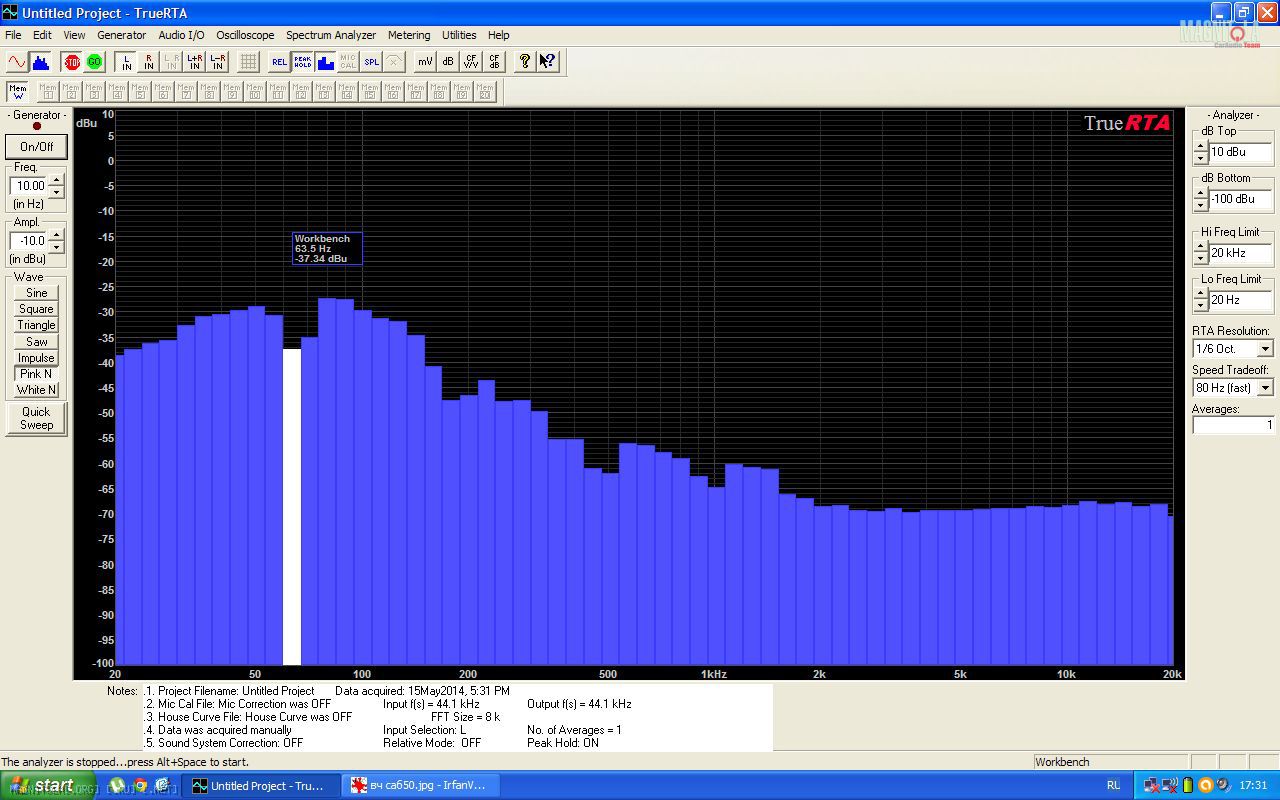Click the MIC CAL toolbar icon

tap(348, 62)
